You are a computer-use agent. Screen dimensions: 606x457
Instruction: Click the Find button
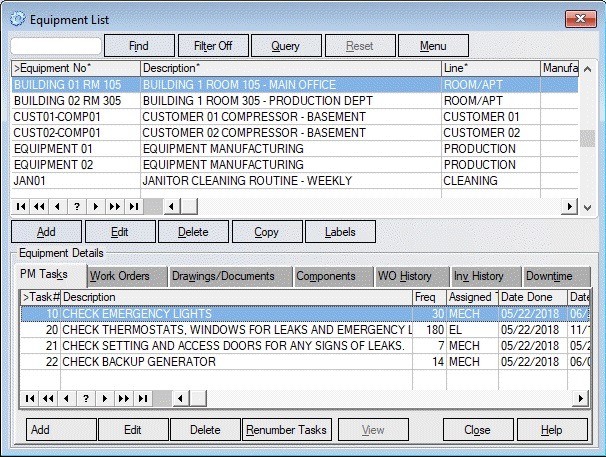point(139,46)
